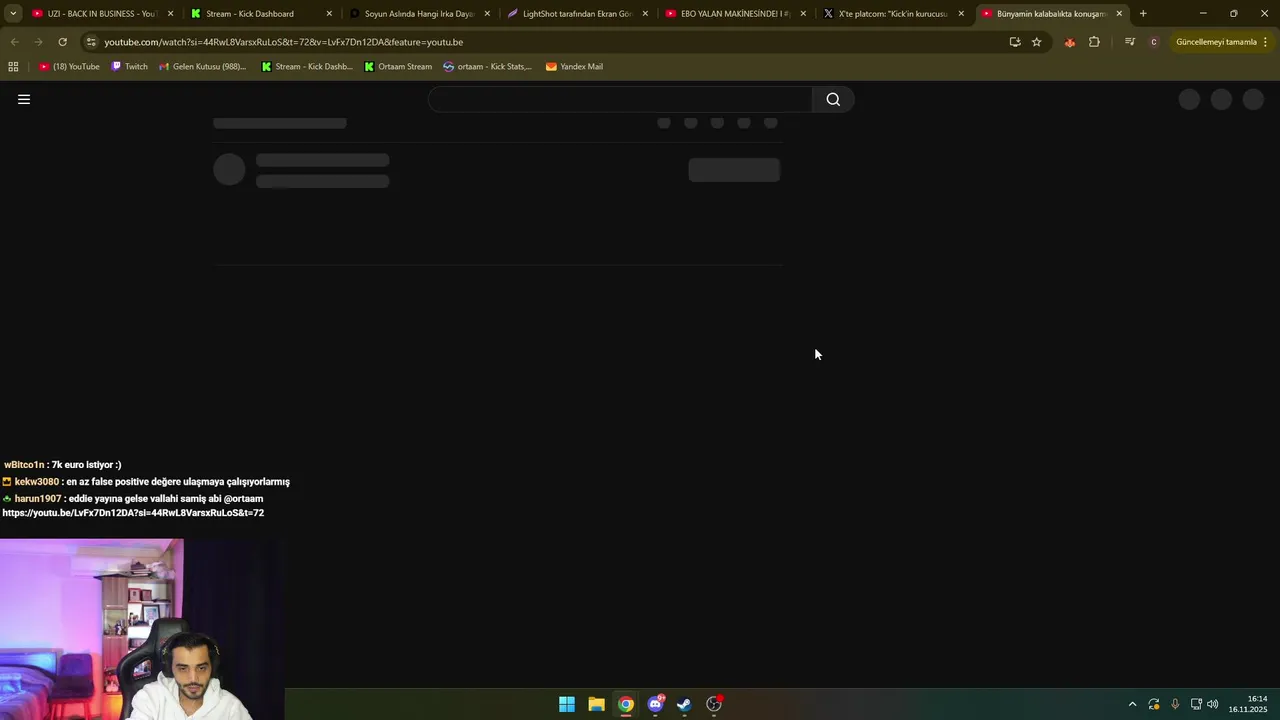Reload the page with the refresh icon
The width and height of the screenshot is (1280, 720).
coord(62,42)
